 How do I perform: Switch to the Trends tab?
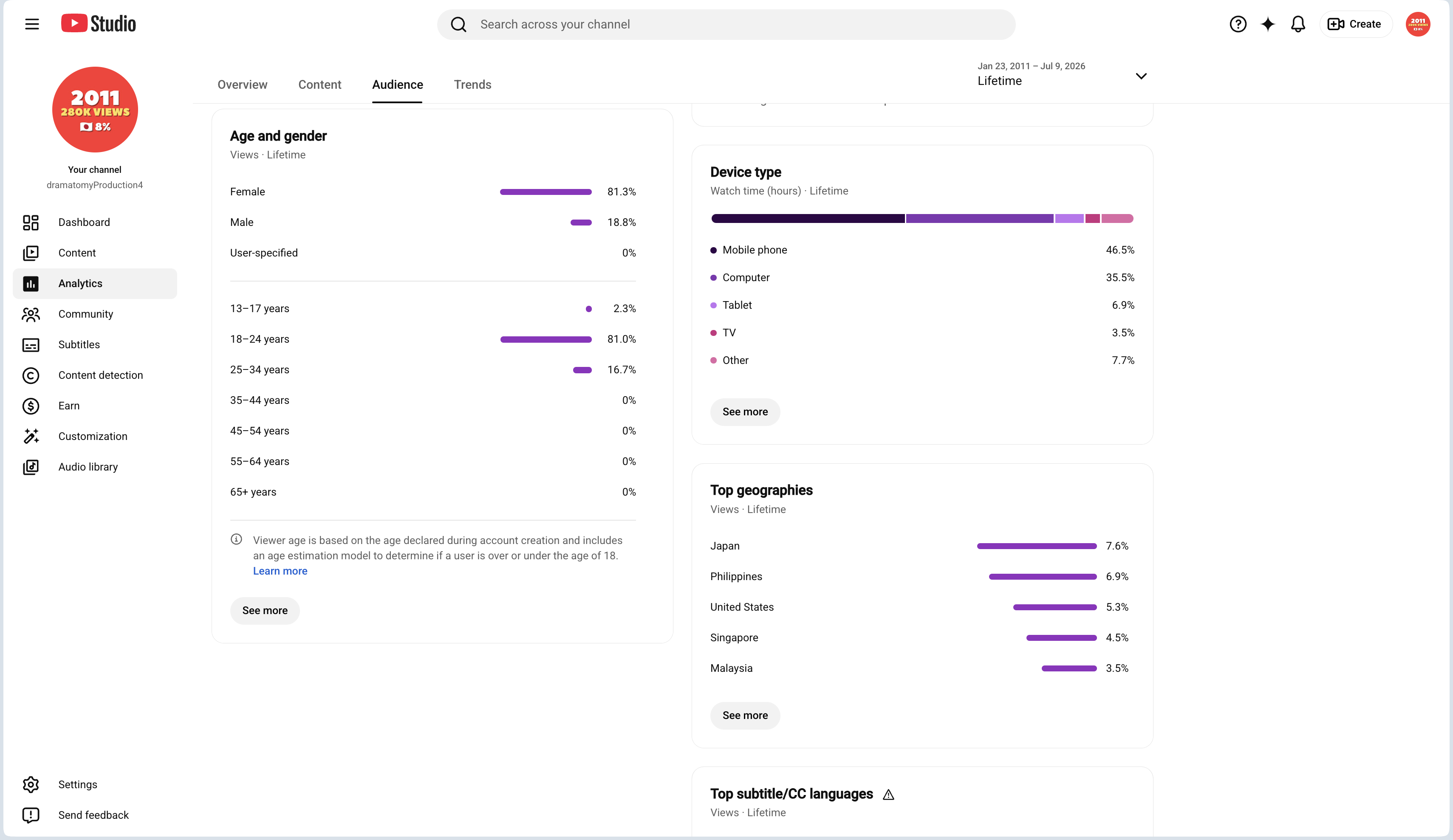coord(472,85)
